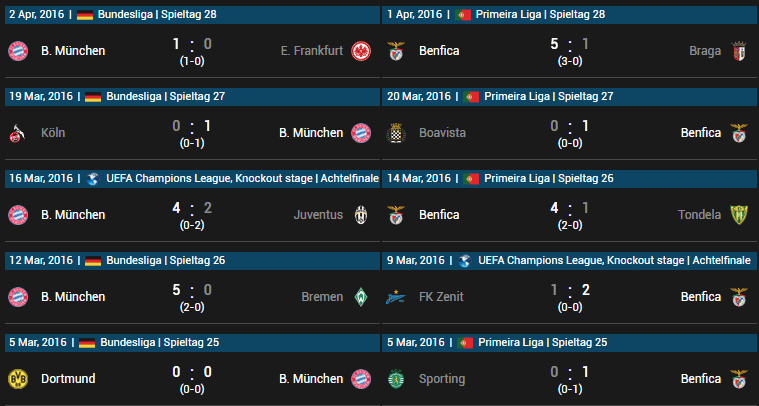Screen dimensions: 759x406
Task: Open the Primeira Liga Spieltag 27 header
Action: click(570, 96)
